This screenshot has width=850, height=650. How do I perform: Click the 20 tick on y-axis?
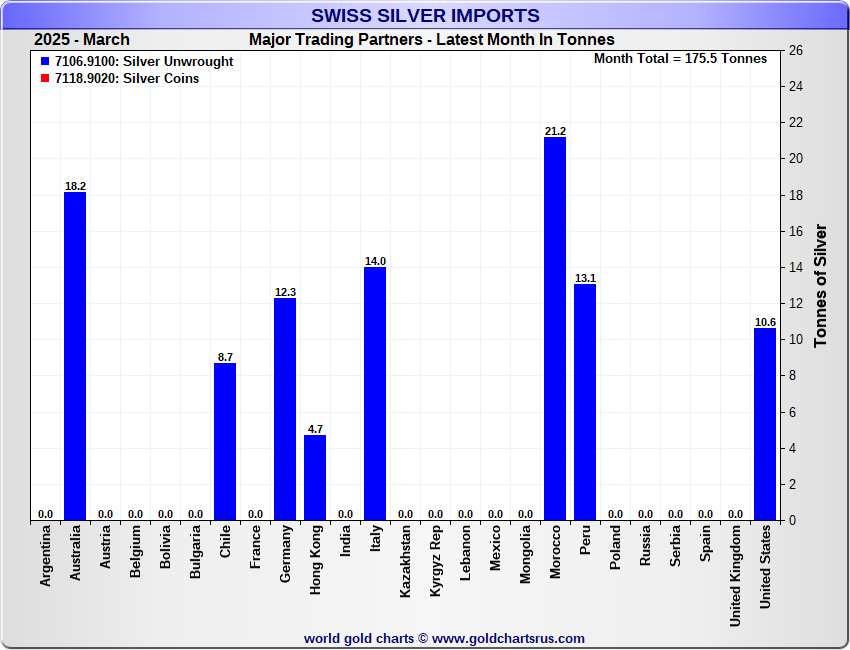point(796,158)
